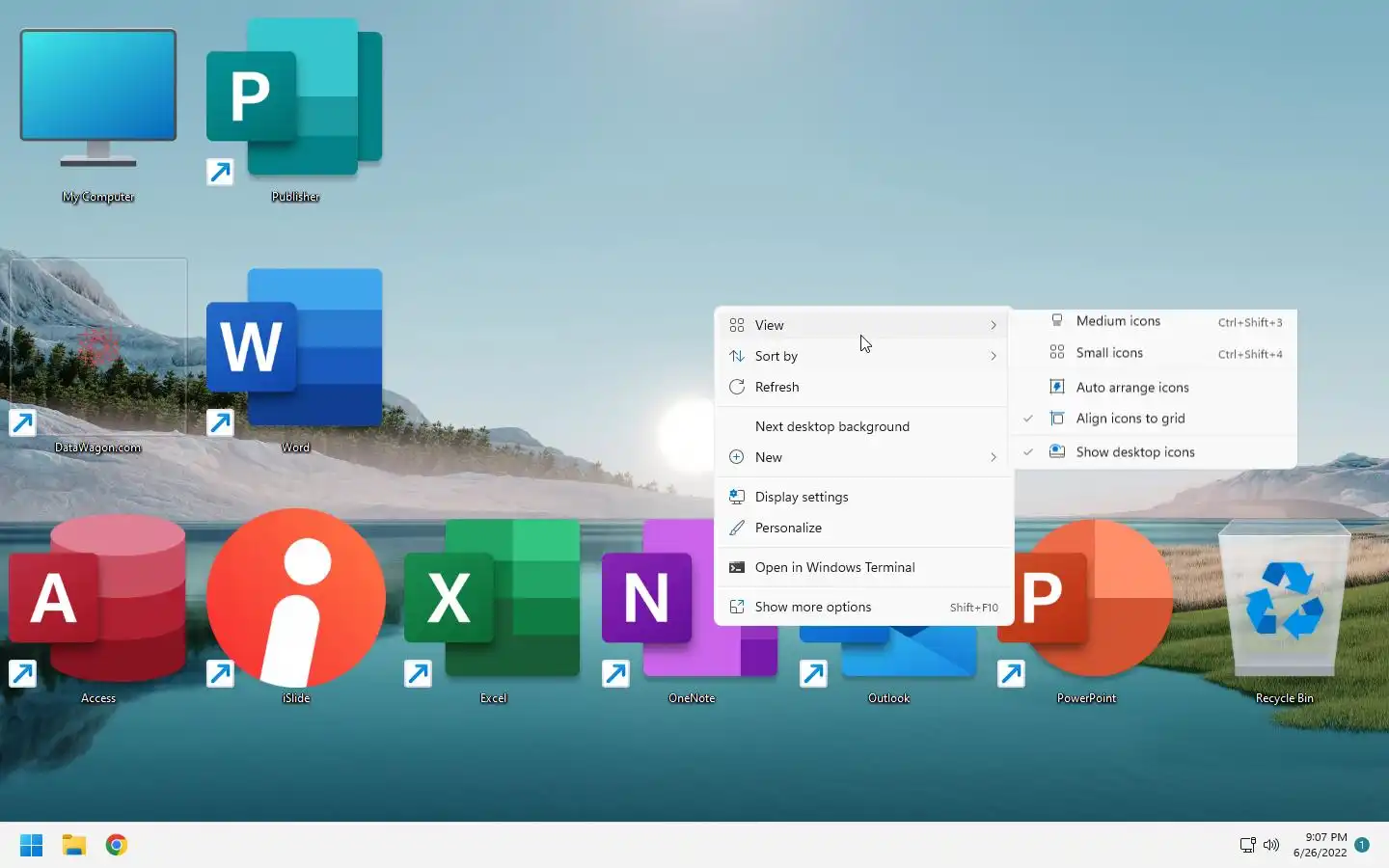
Task: Click the View context menu label
Action: 770,325
